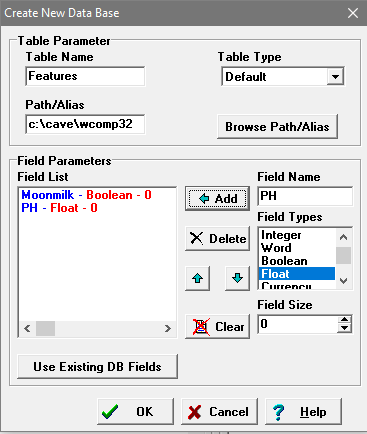
Task: Click Browse Path/Alias button
Action: point(277,127)
